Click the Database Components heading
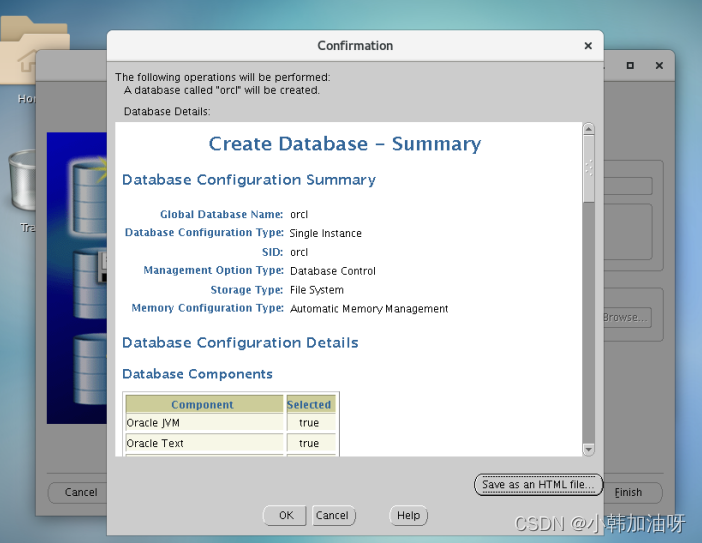The height and width of the screenshot is (543, 702). [x=197, y=374]
